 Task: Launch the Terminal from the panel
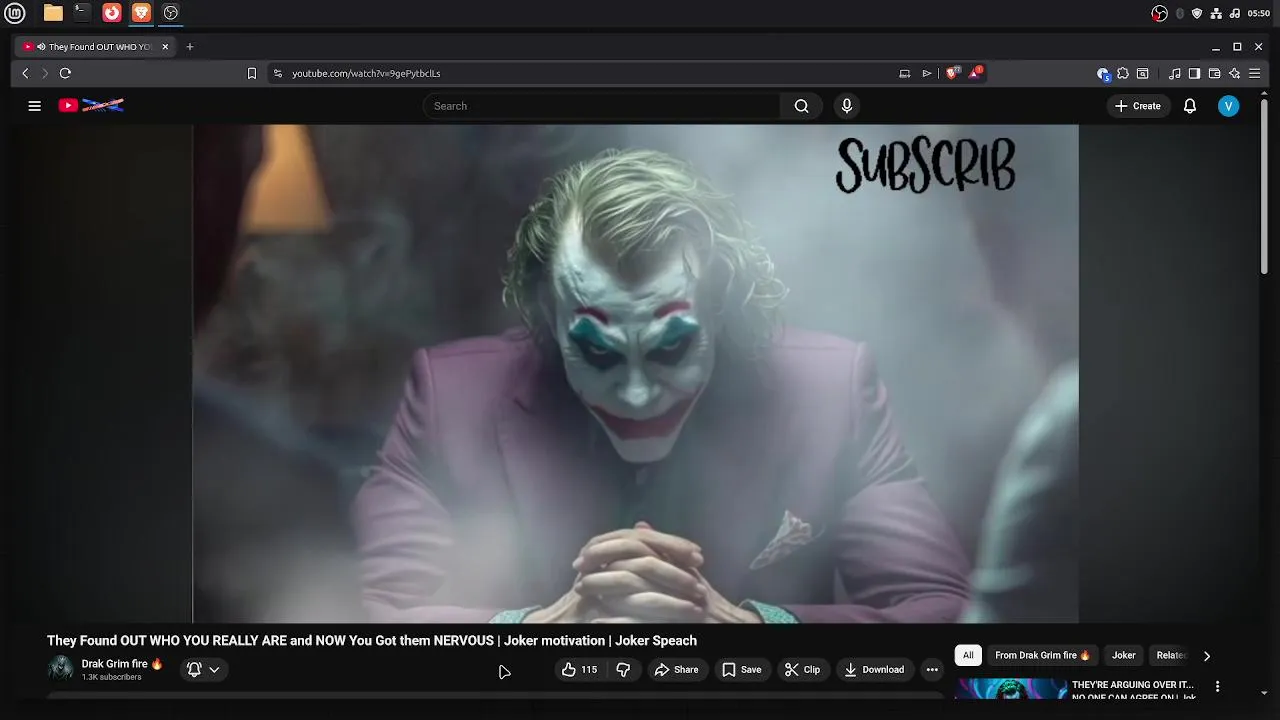pos(82,13)
